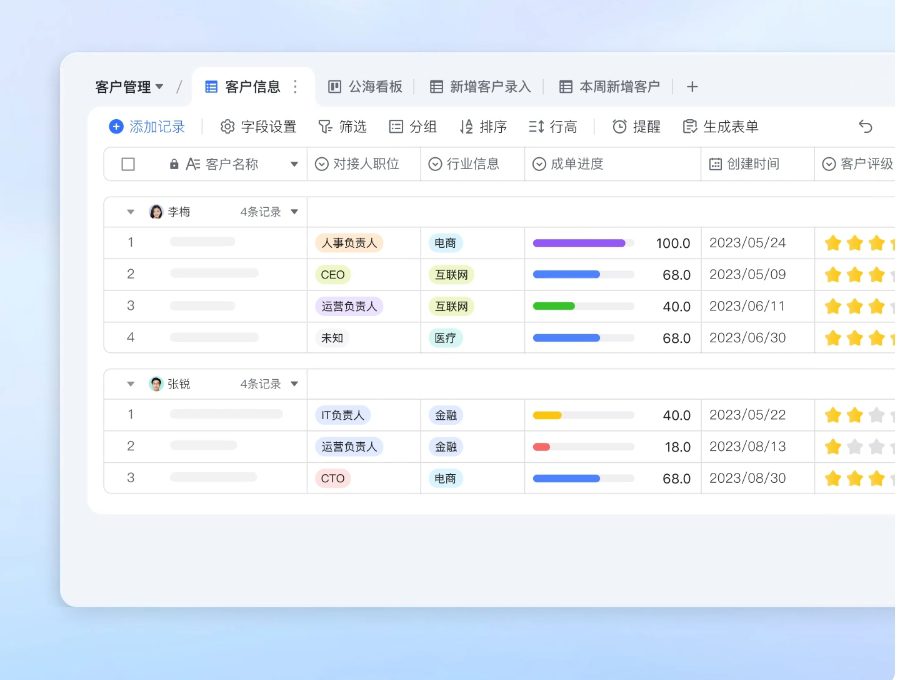897x680 pixels.
Task: Open 字段设置 gear icon
Action: coord(228,126)
